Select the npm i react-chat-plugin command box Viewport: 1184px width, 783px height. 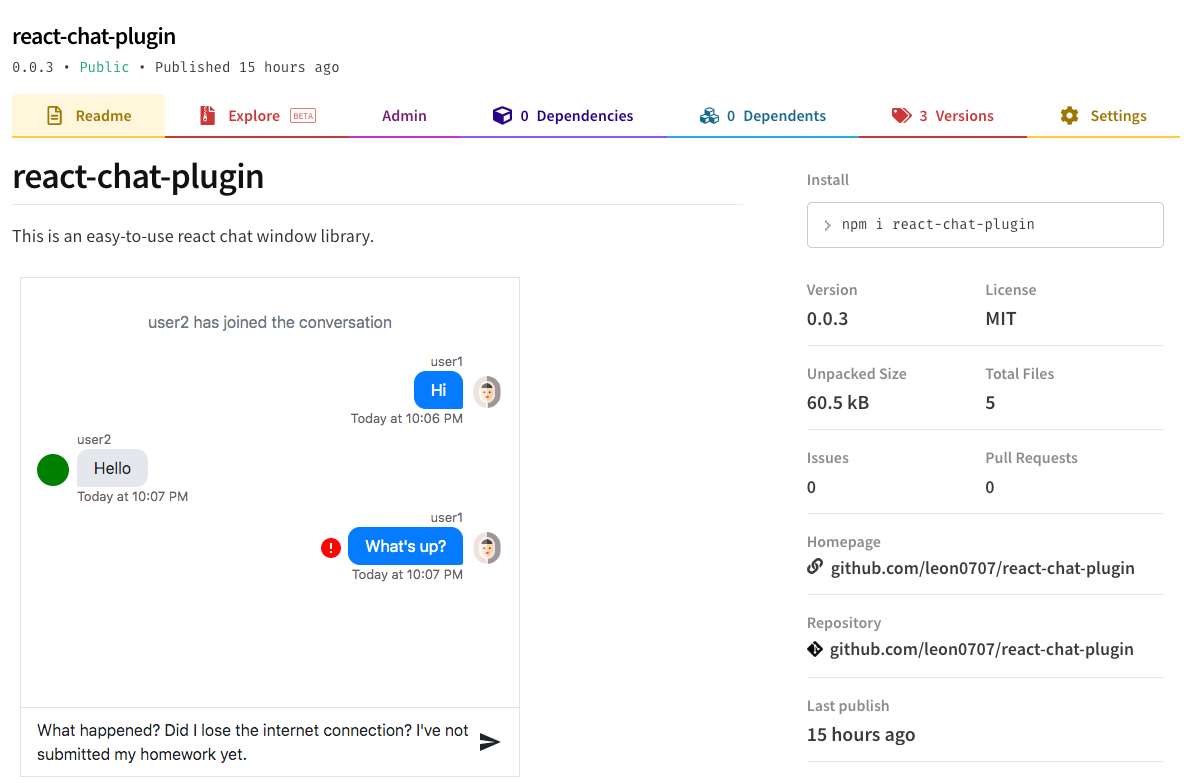(x=985, y=224)
